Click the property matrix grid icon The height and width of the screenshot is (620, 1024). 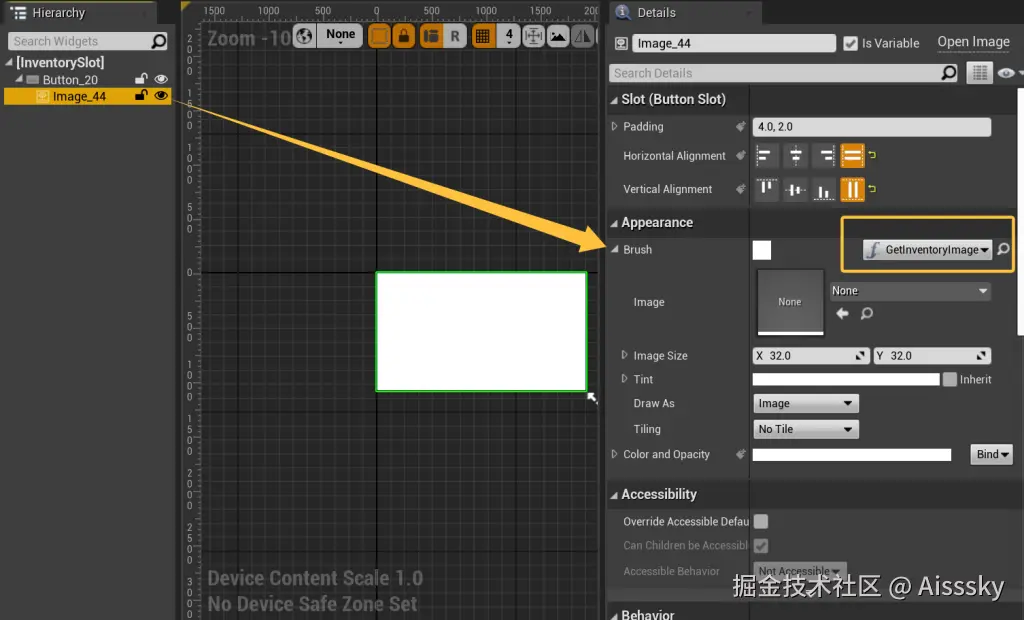pyautogui.click(x=980, y=73)
